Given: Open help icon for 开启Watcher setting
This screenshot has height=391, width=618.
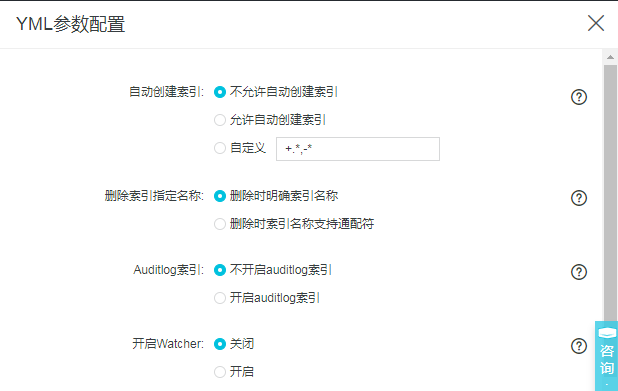Looking at the screenshot, I should click(x=579, y=346).
